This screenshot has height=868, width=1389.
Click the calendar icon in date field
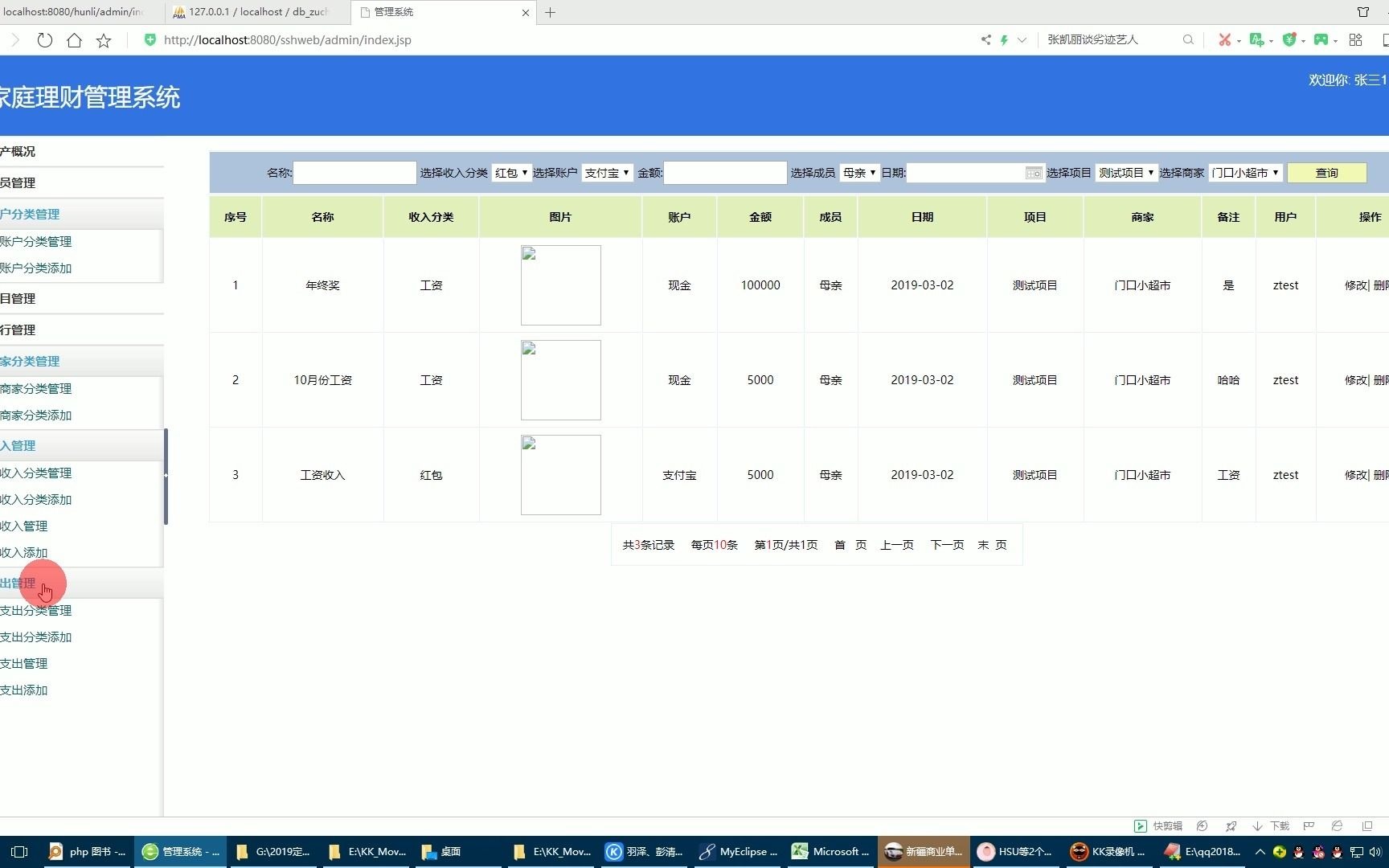1034,173
